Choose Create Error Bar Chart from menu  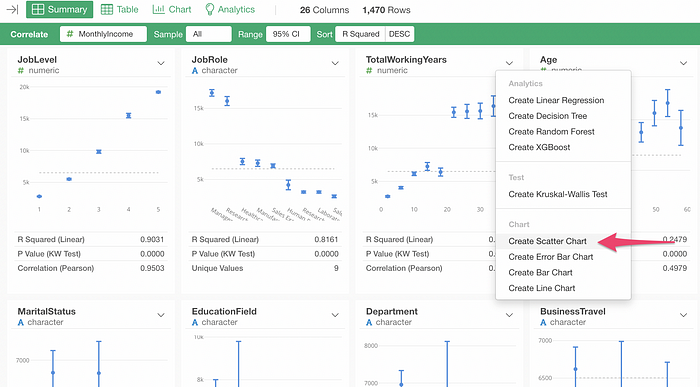pyautogui.click(x=563, y=257)
